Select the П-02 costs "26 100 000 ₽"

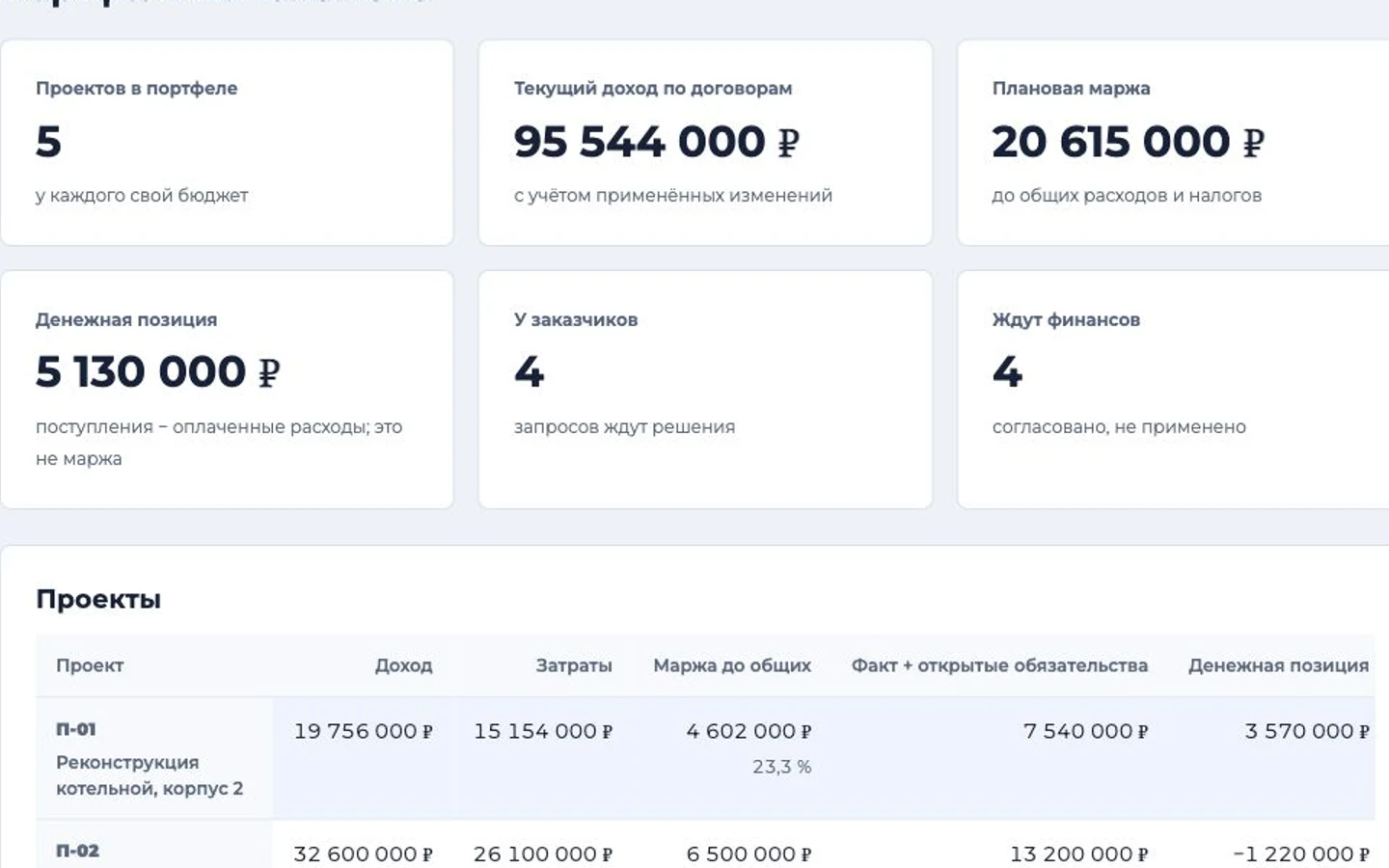tap(543, 854)
